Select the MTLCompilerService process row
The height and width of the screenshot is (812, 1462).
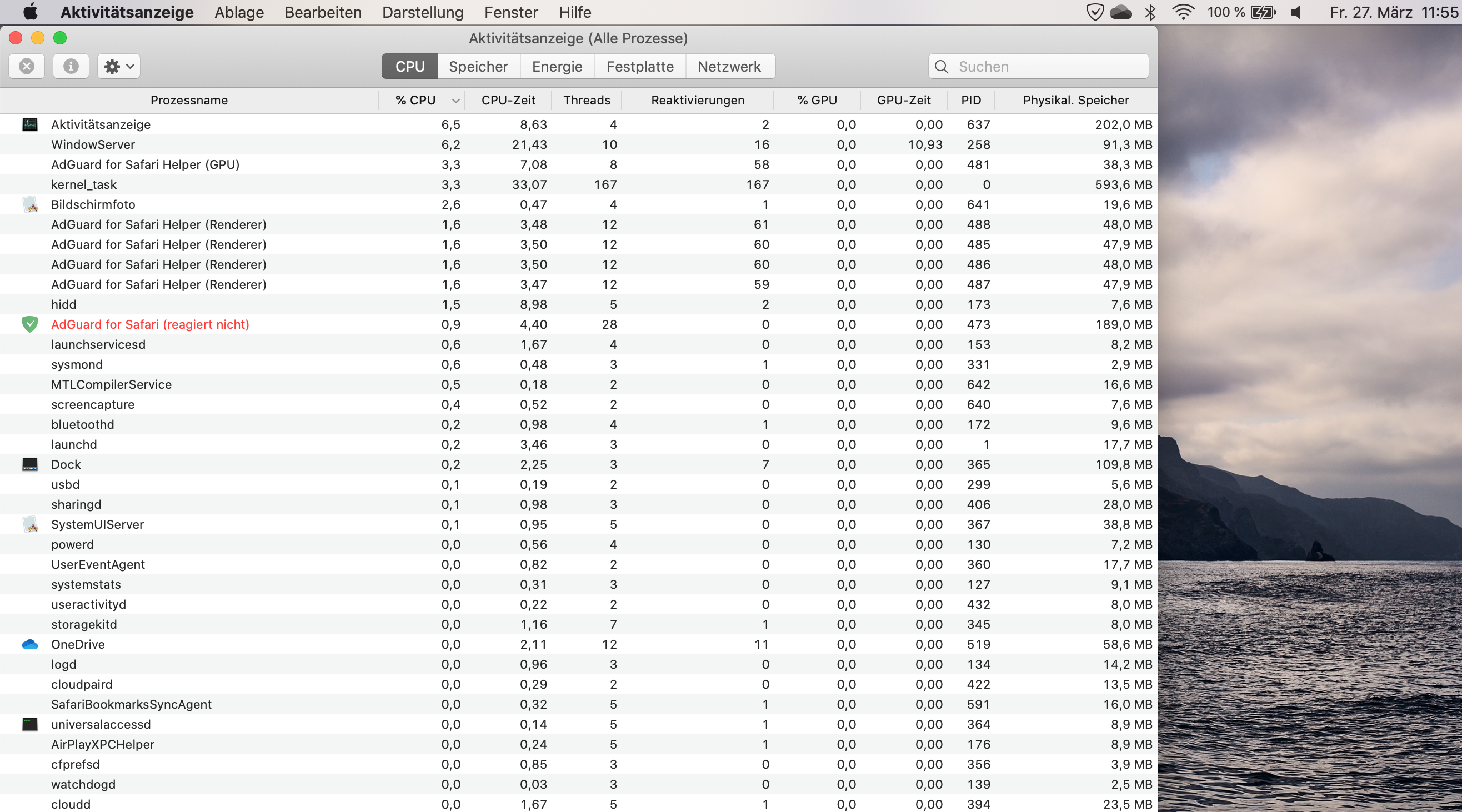pyautogui.click(x=578, y=384)
